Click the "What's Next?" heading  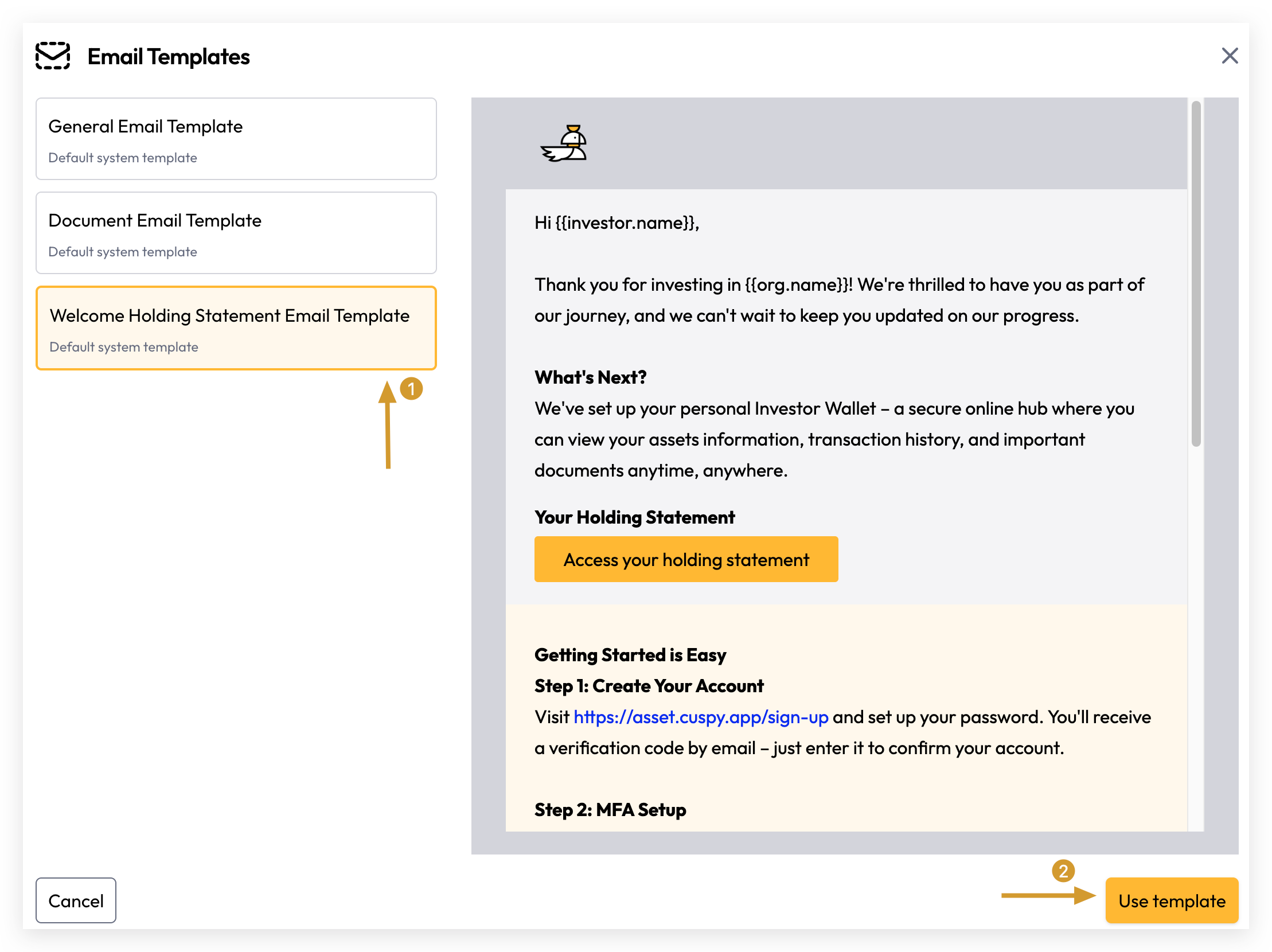coord(590,377)
